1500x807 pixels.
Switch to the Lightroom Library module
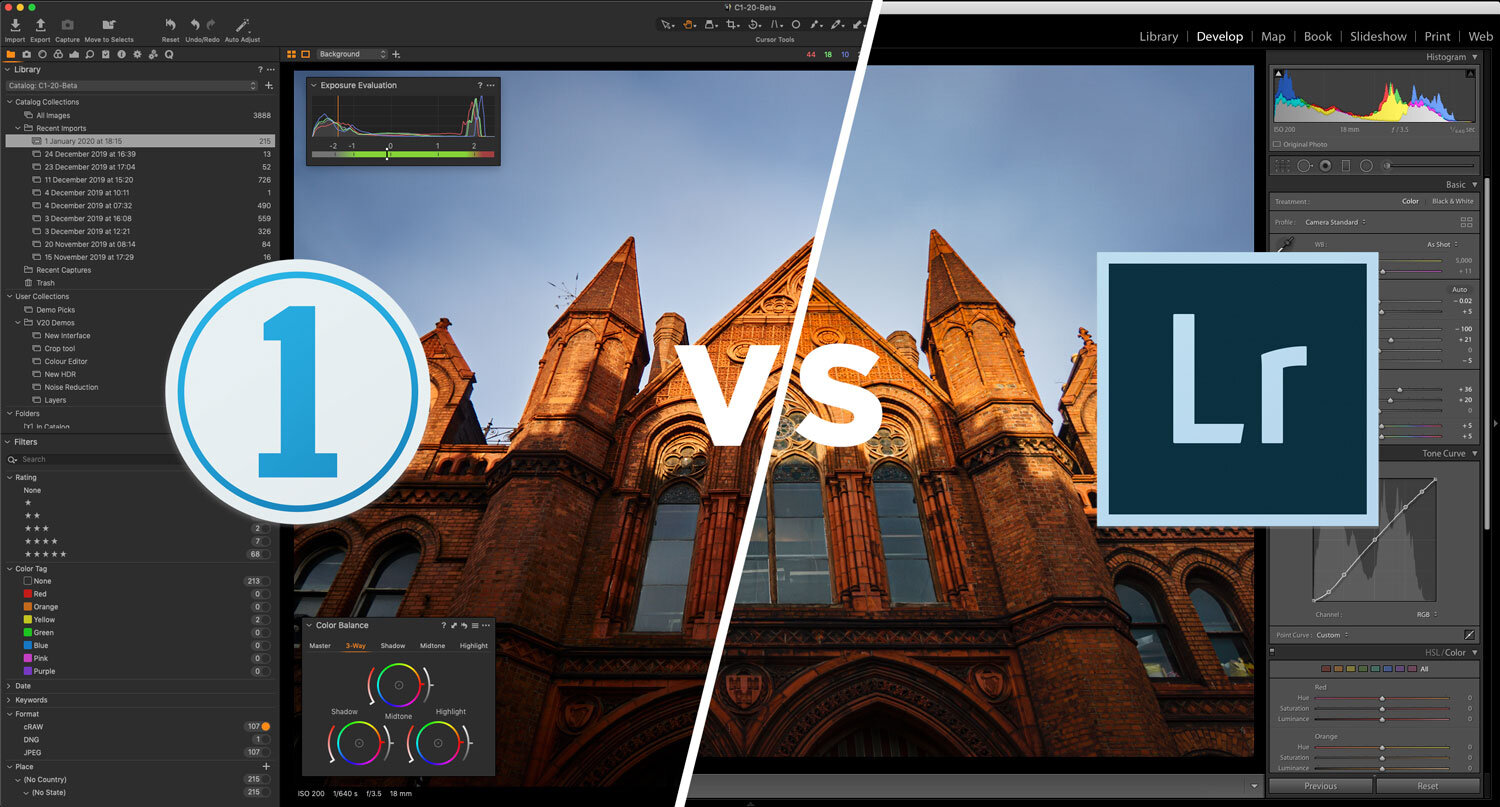point(1158,36)
